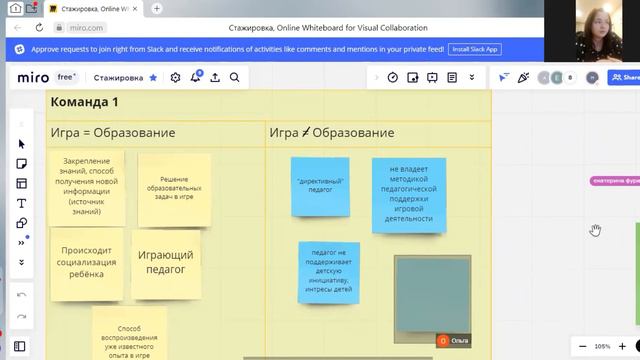Zoom out with the minus button
Viewport: 640px width, 360px height.
click(583, 347)
